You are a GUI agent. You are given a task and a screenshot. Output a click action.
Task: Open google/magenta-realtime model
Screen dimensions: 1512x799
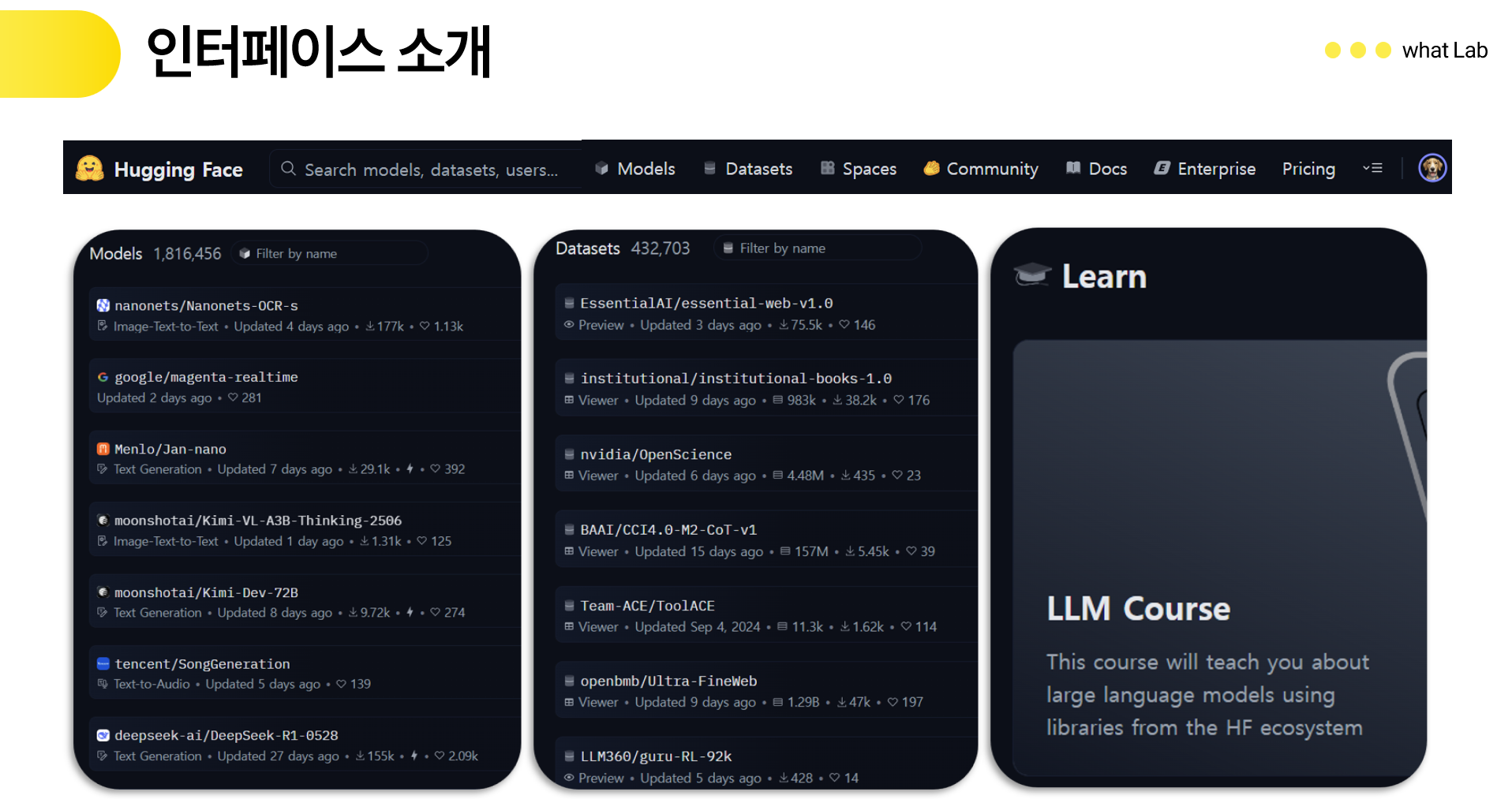[206, 377]
